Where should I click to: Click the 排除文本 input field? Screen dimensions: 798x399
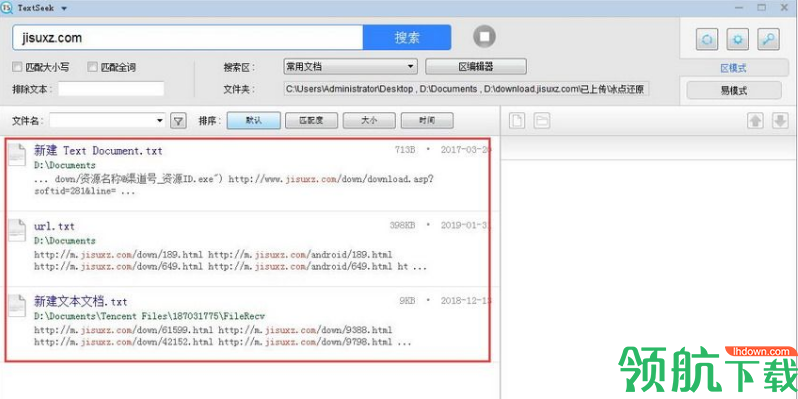[x=111, y=89]
